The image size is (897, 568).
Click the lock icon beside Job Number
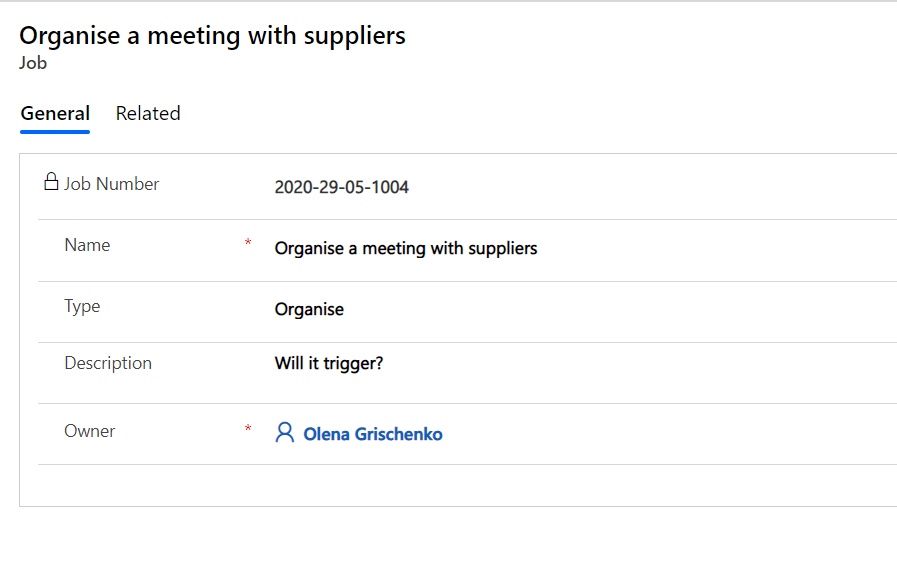click(x=51, y=182)
